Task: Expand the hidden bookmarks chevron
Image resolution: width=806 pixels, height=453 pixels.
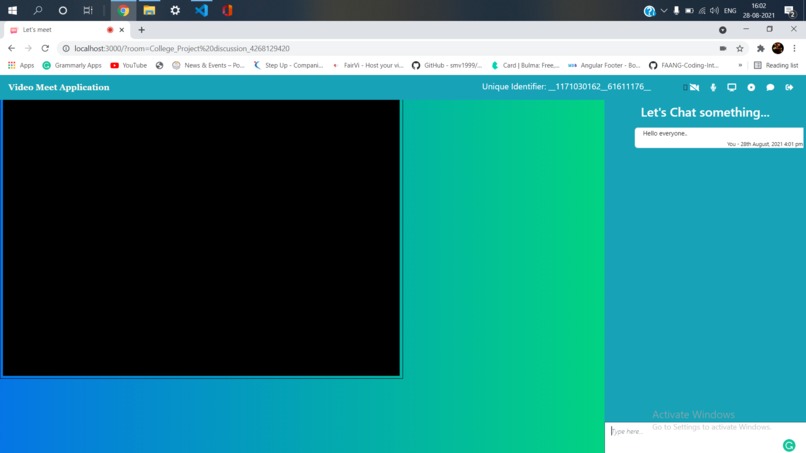Action: [740, 65]
